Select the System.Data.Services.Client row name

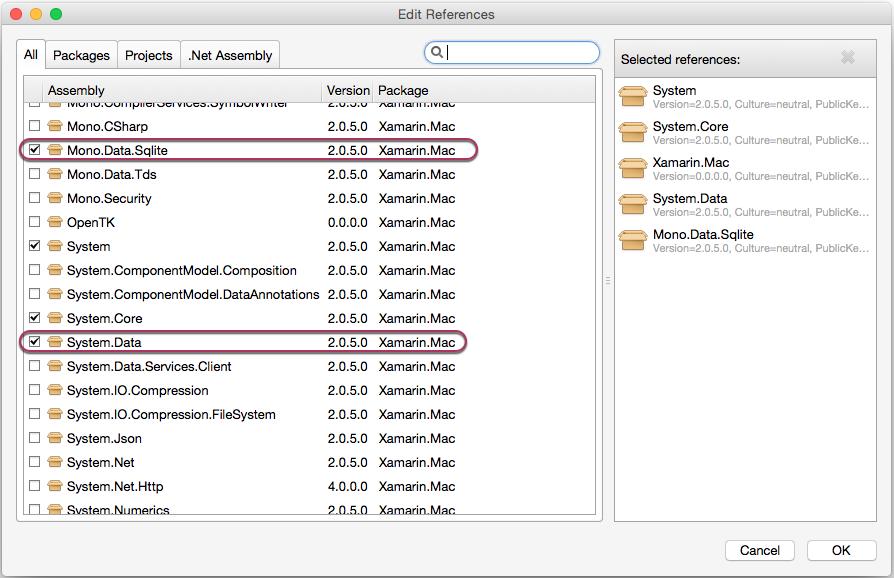pos(149,367)
